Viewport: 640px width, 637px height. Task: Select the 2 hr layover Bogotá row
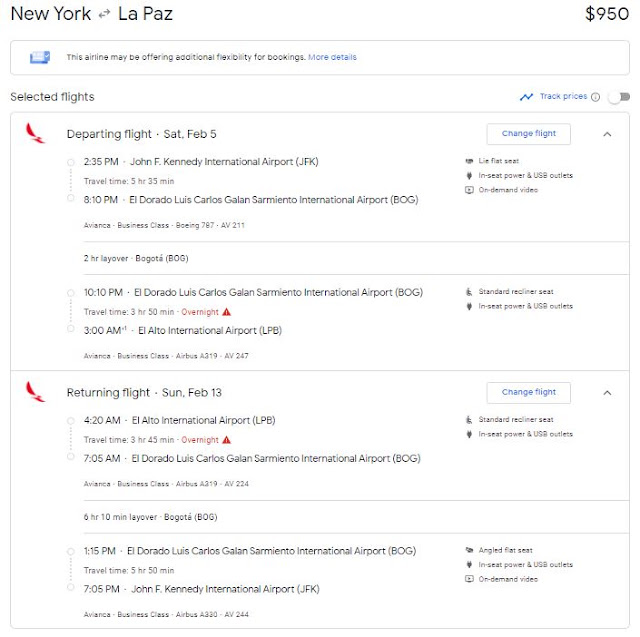pos(356,258)
